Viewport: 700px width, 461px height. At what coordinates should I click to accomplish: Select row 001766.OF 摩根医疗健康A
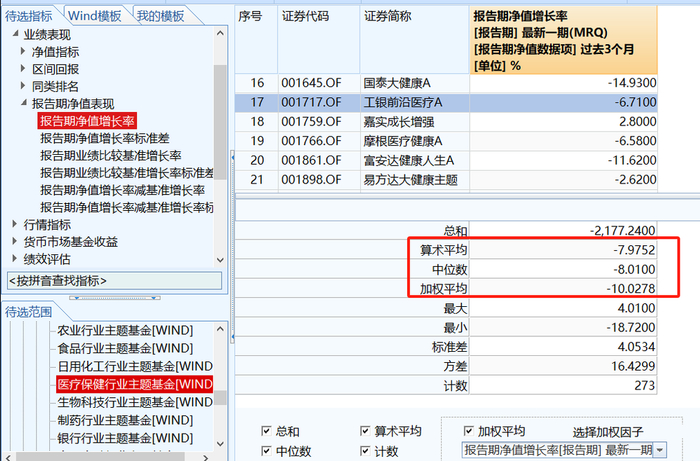[x=446, y=141]
